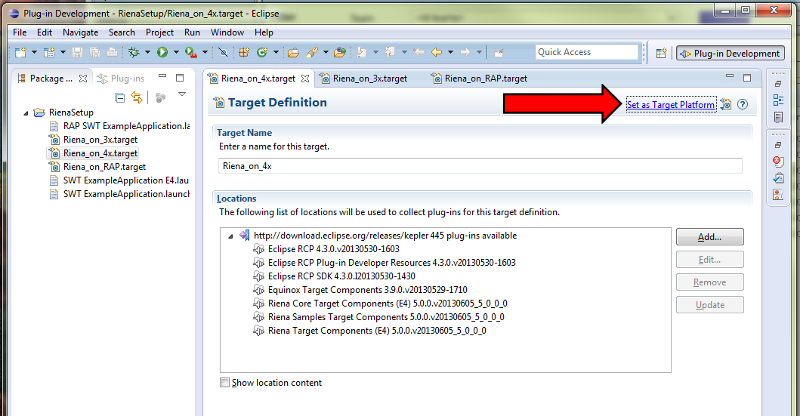Open the Help question mark icon

tap(743, 105)
